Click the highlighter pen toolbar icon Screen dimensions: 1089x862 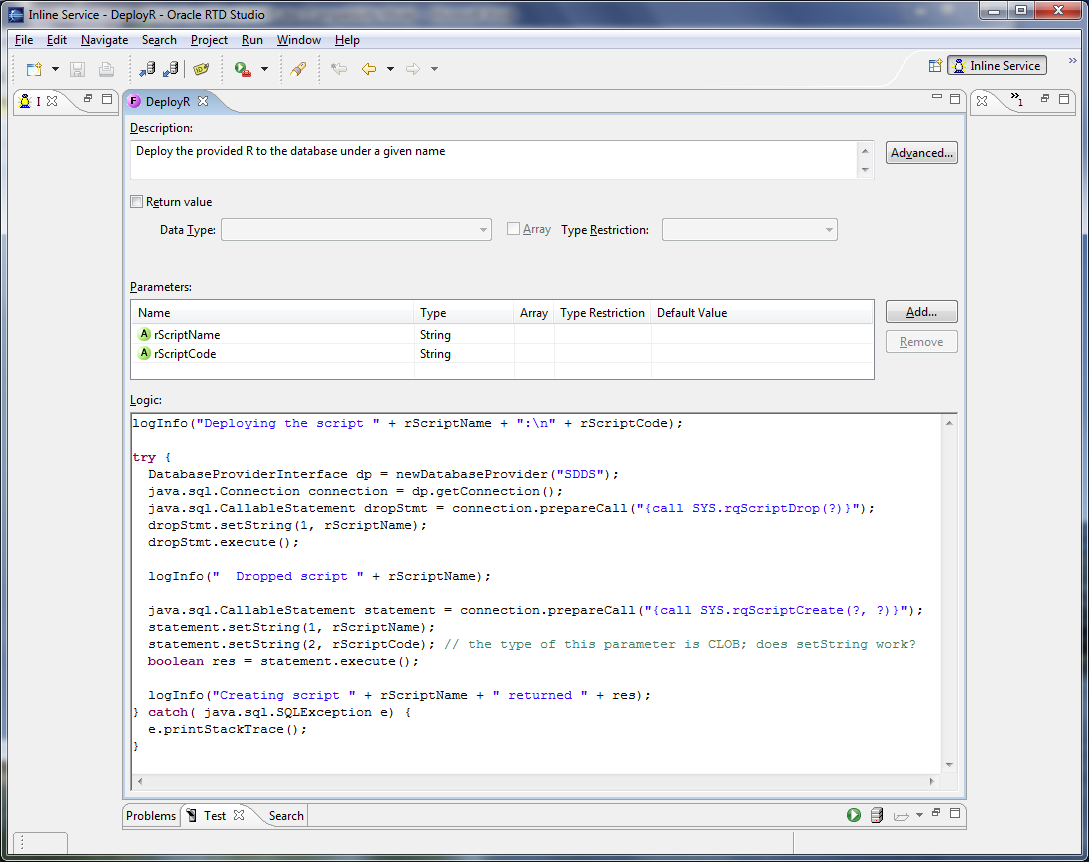click(x=297, y=69)
